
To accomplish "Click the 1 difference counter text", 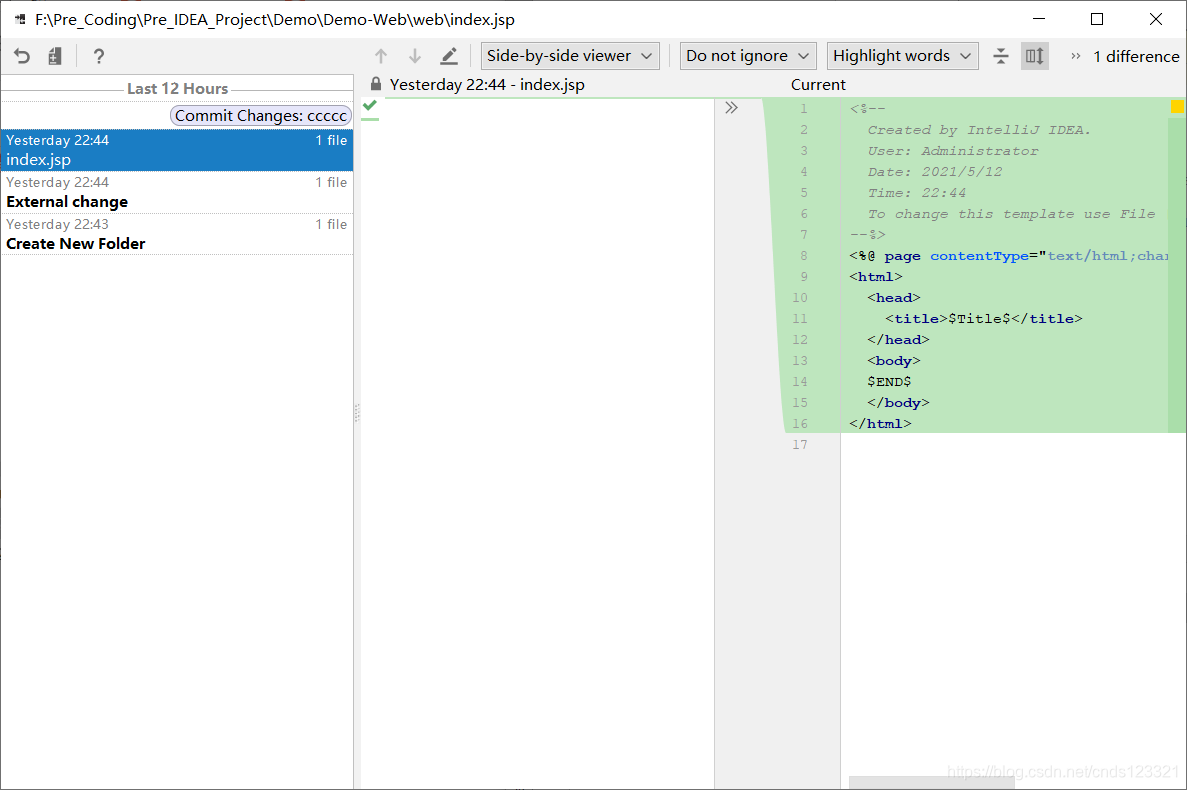I will (x=1136, y=57).
